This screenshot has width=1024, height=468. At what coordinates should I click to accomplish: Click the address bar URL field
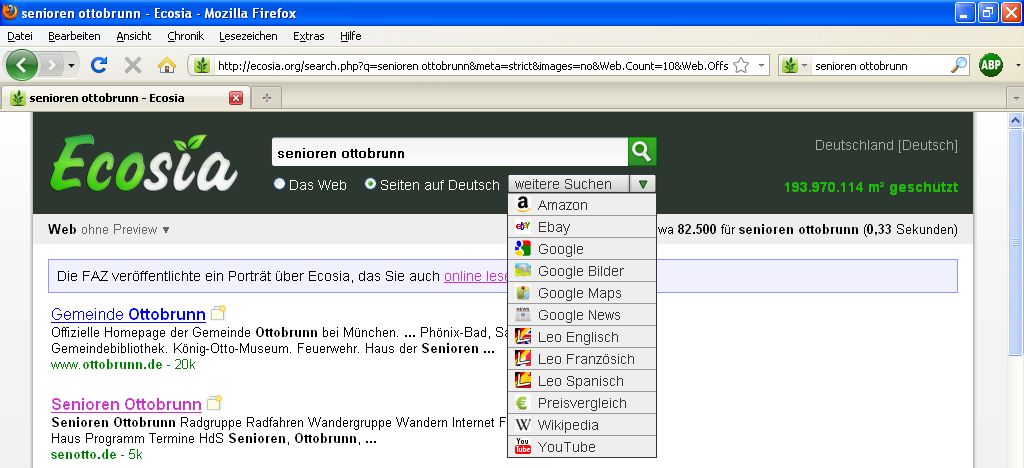pos(472,65)
